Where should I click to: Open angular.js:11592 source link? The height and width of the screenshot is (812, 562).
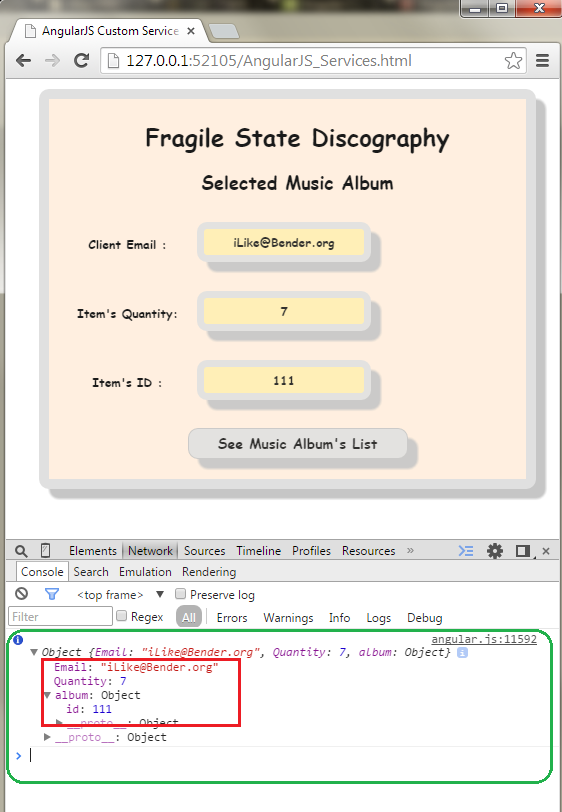pos(484,639)
